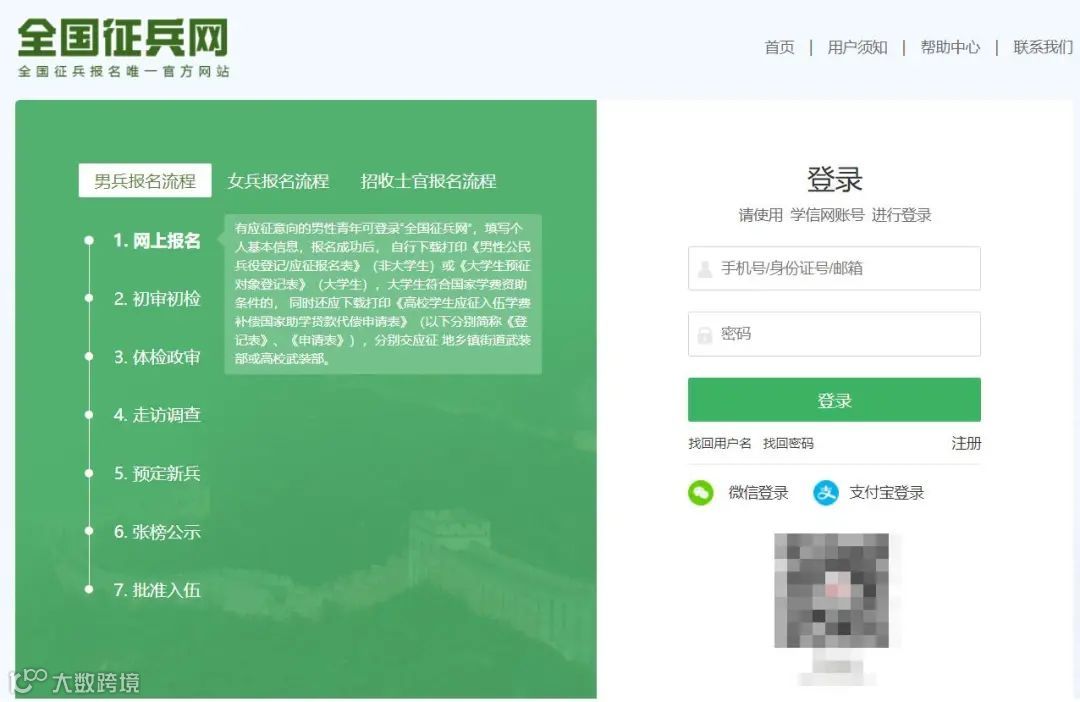The height and width of the screenshot is (702, 1080).
Task: Select the 男兵报名流程 tab
Action: pos(145,180)
